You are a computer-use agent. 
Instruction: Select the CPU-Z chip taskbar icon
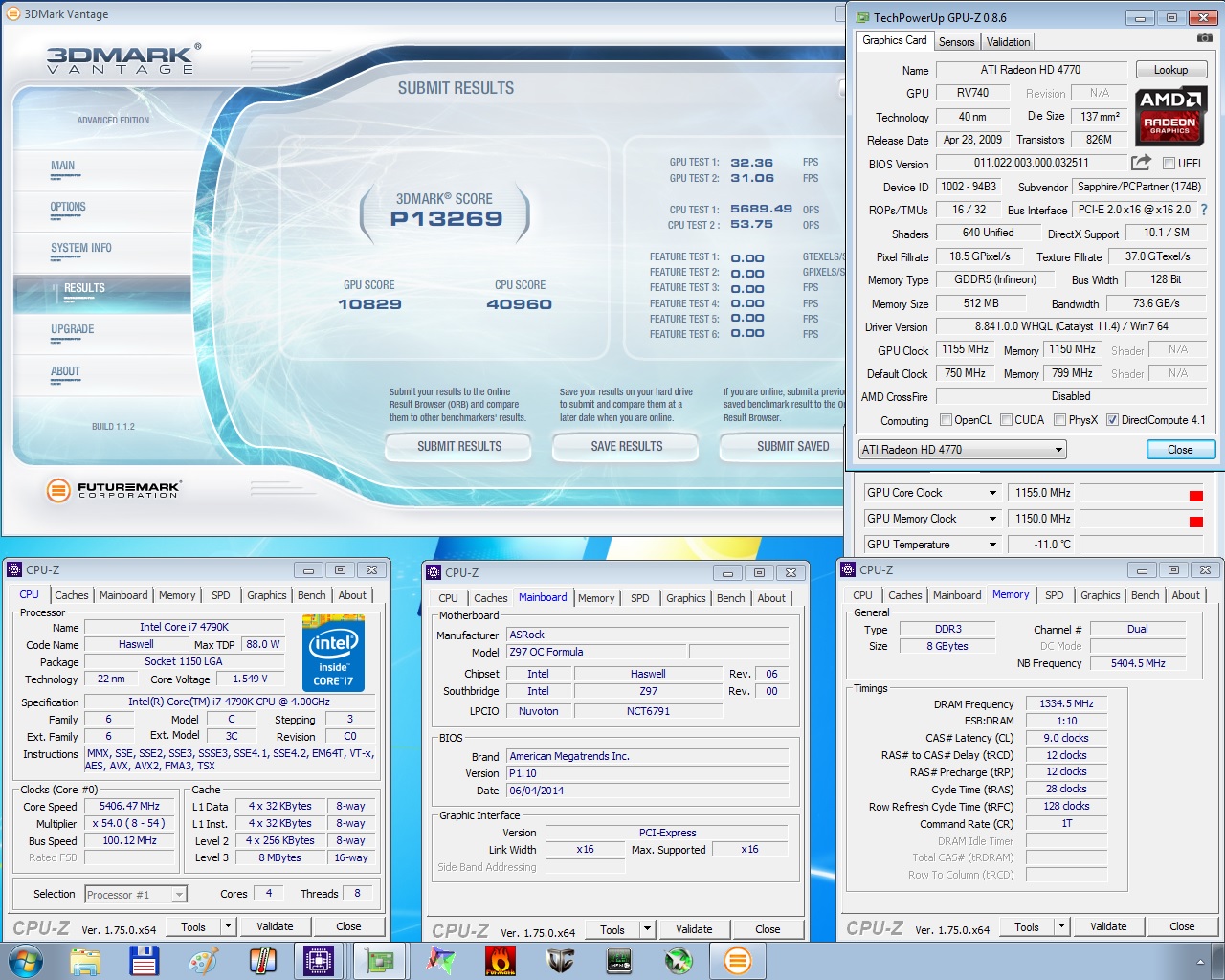[319, 961]
